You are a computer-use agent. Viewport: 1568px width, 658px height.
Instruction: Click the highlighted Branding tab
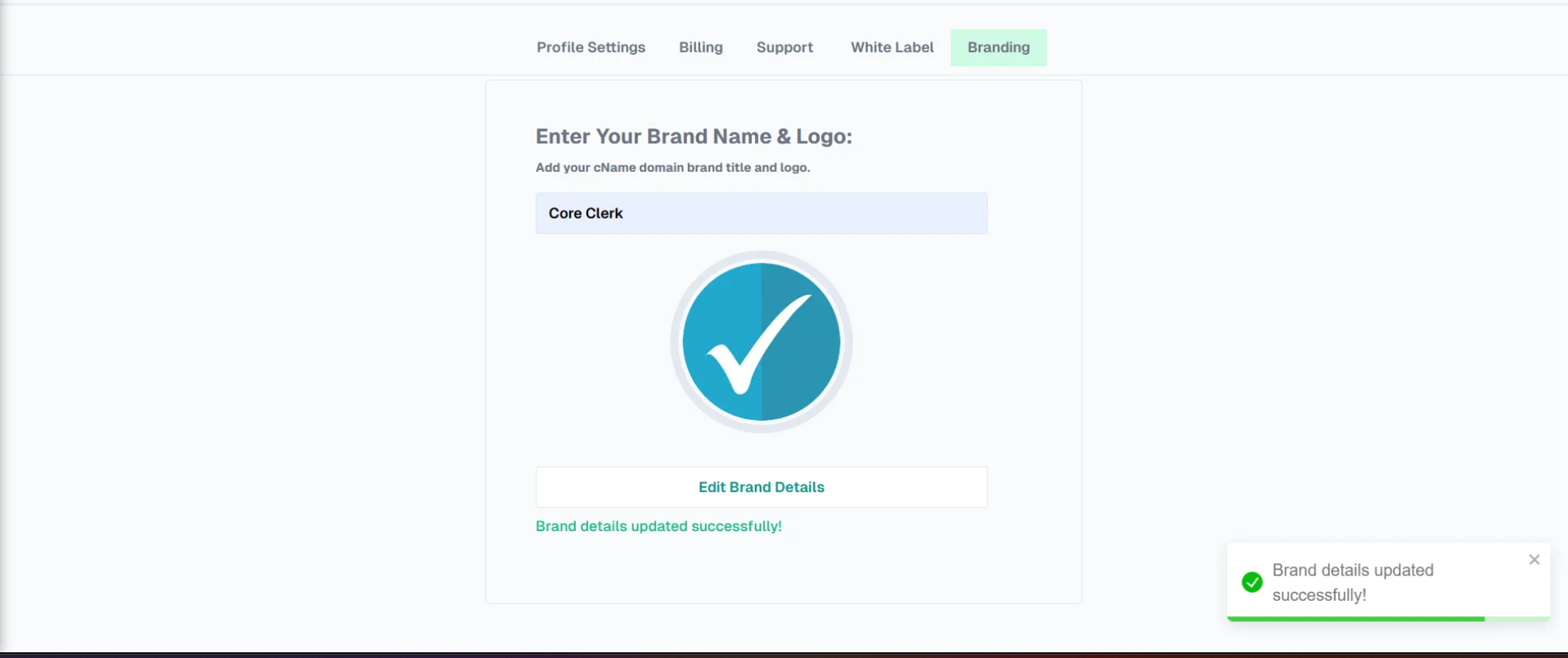998,47
